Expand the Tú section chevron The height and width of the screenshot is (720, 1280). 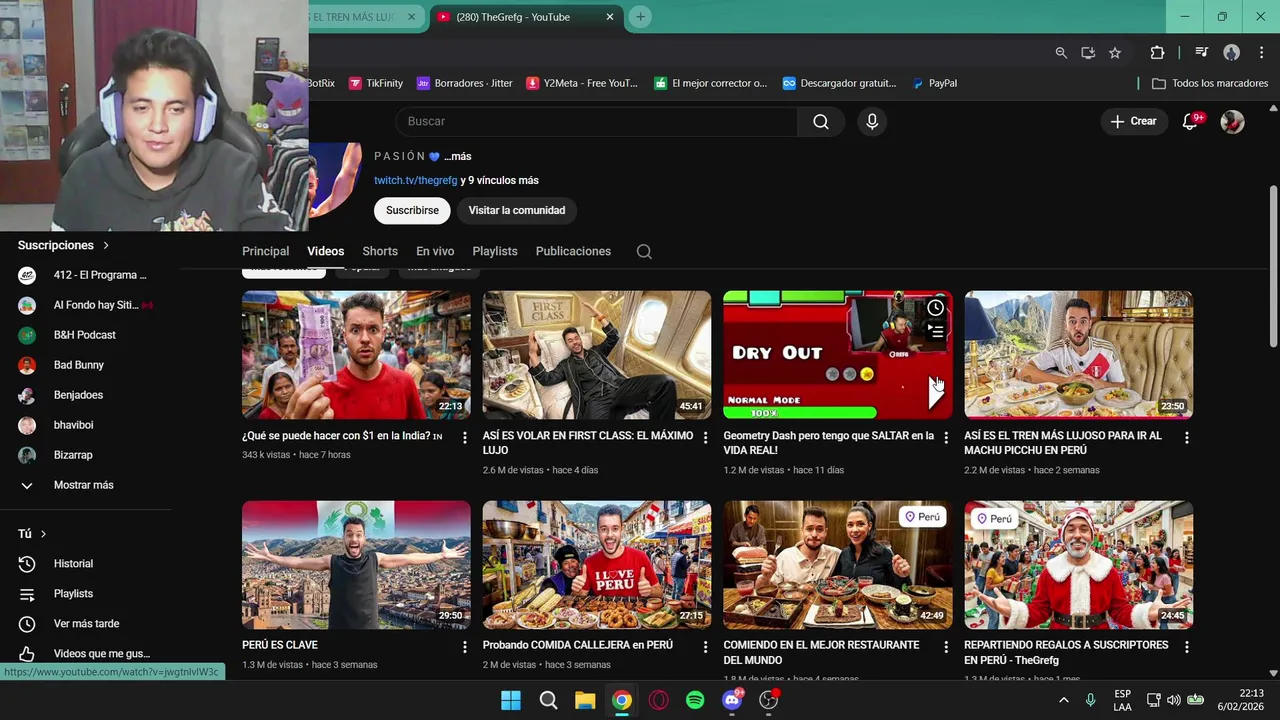(43, 534)
